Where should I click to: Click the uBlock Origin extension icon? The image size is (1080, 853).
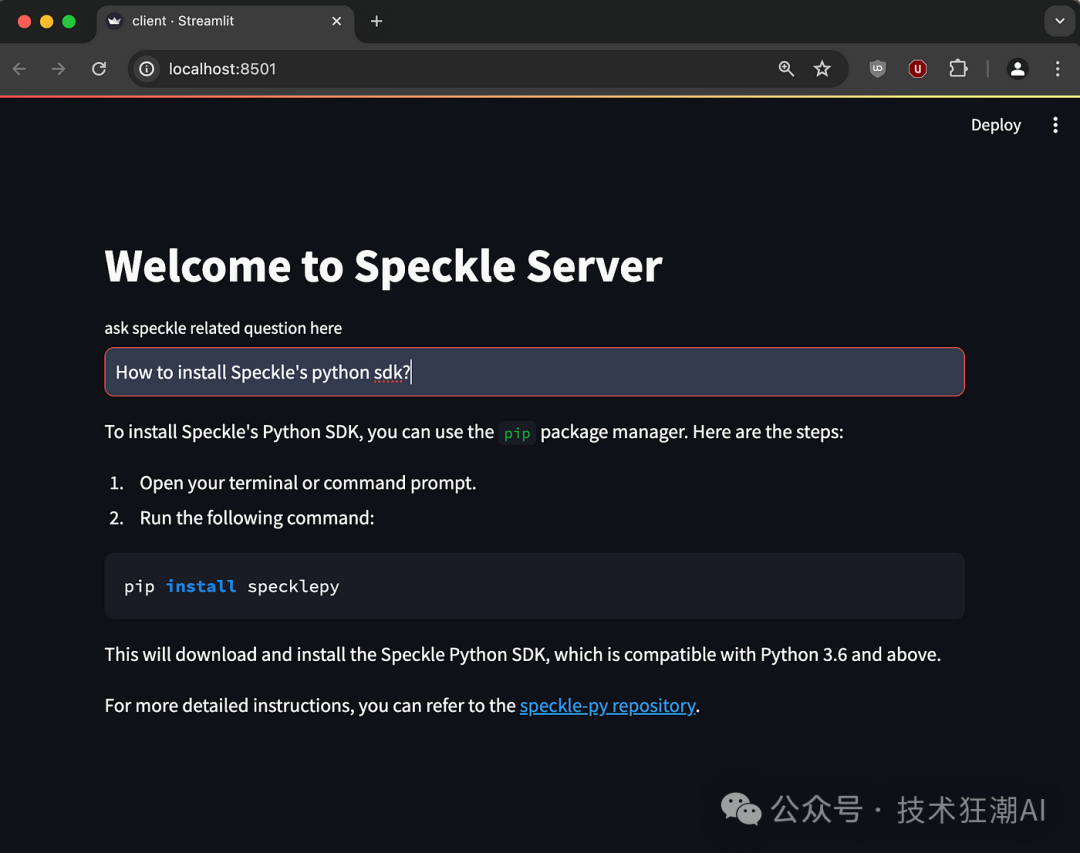(x=917, y=68)
